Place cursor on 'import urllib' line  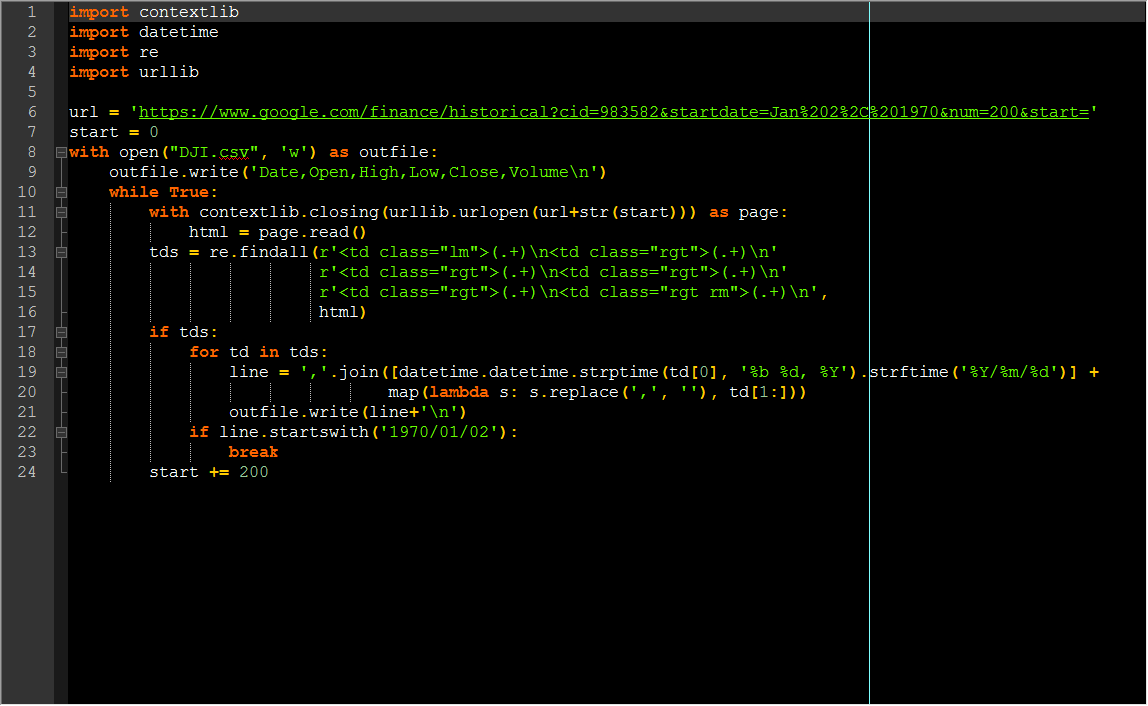pos(134,73)
